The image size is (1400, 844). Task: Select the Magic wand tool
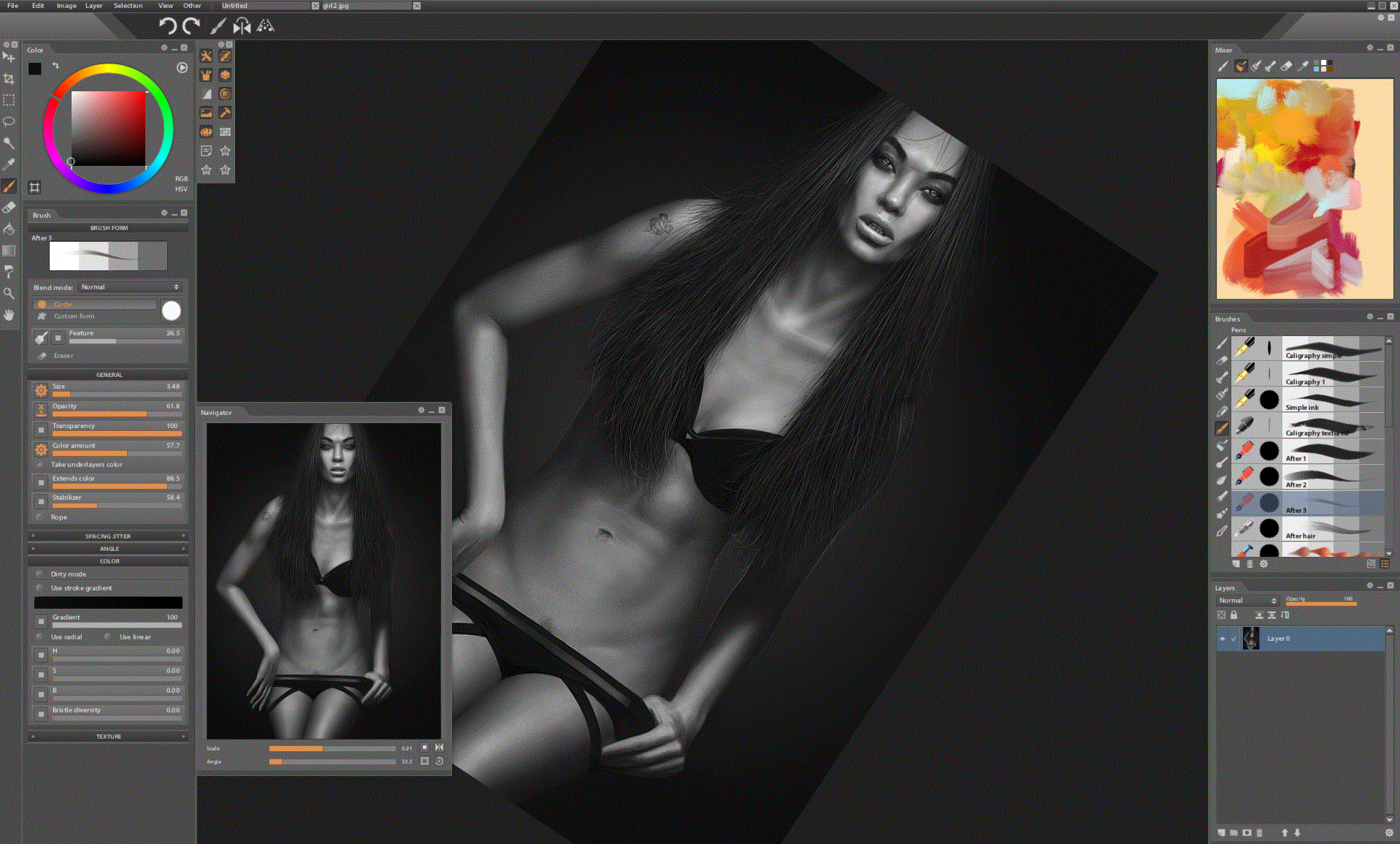coord(9,142)
